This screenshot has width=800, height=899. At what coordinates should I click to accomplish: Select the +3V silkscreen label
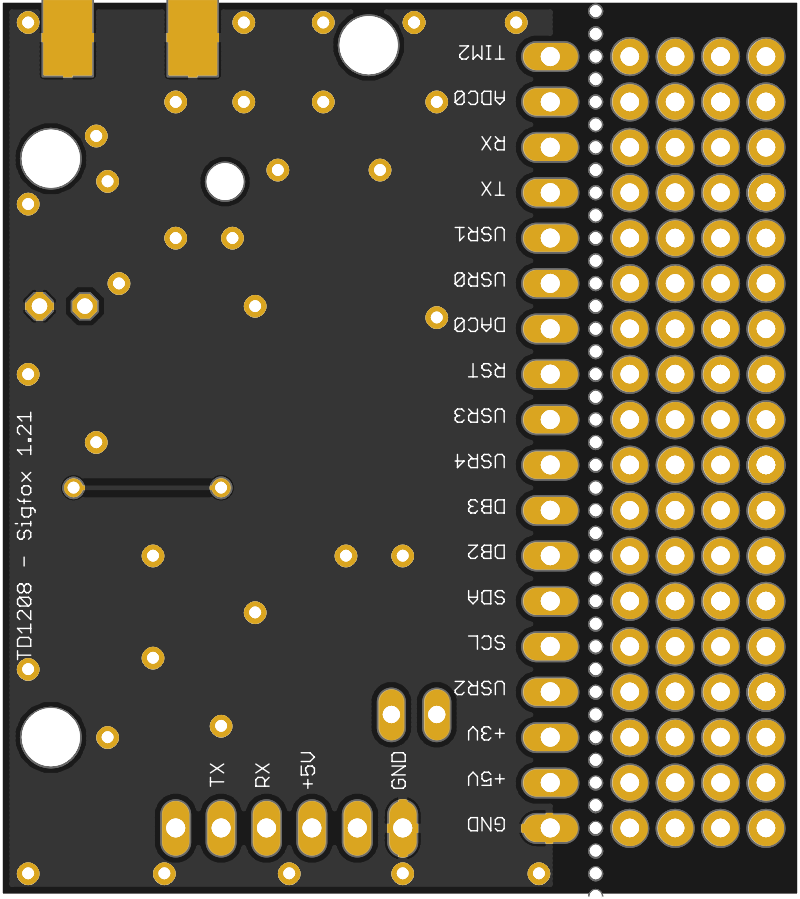tap(486, 733)
